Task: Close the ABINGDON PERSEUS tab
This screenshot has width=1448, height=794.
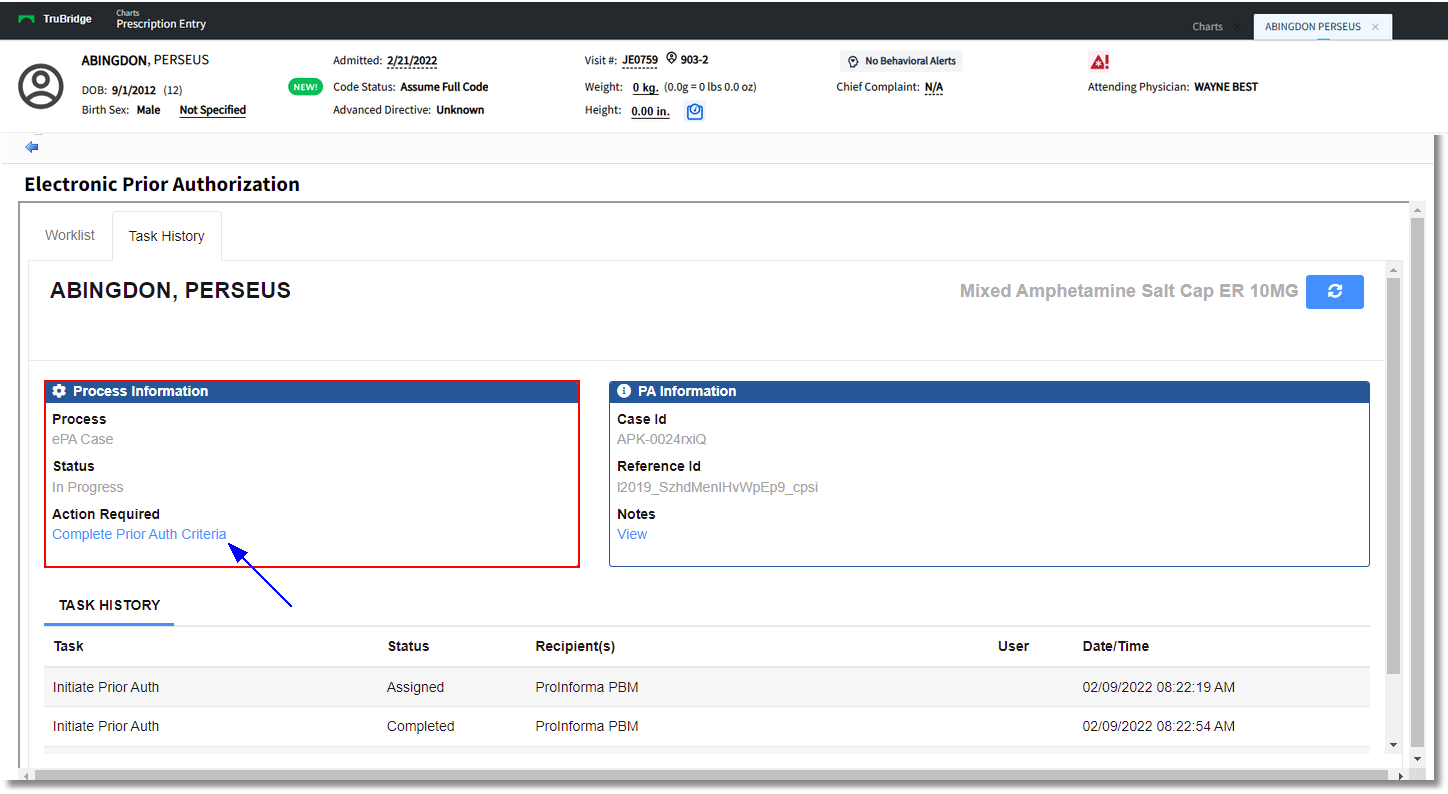Action: (1375, 27)
